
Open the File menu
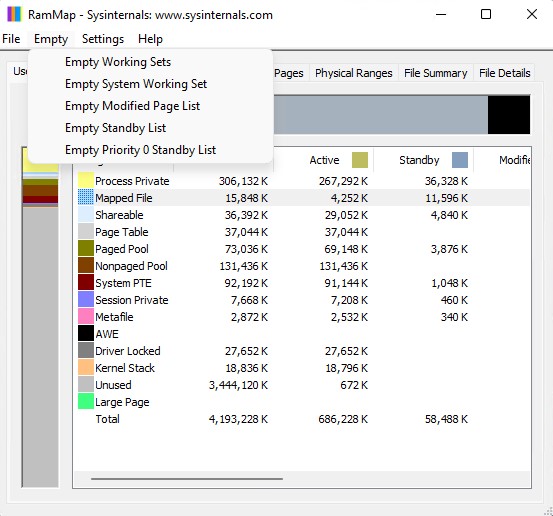tap(11, 39)
